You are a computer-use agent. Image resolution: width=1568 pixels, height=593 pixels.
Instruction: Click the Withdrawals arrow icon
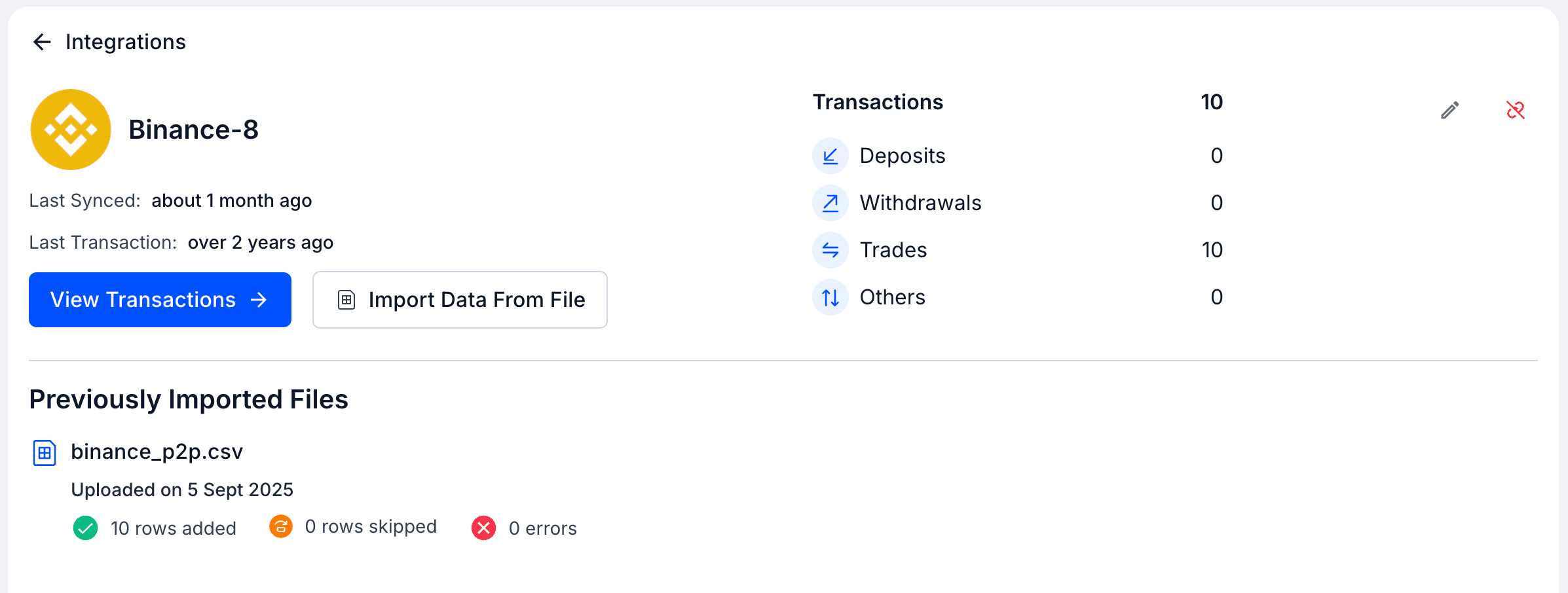click(x=829, y=203)
